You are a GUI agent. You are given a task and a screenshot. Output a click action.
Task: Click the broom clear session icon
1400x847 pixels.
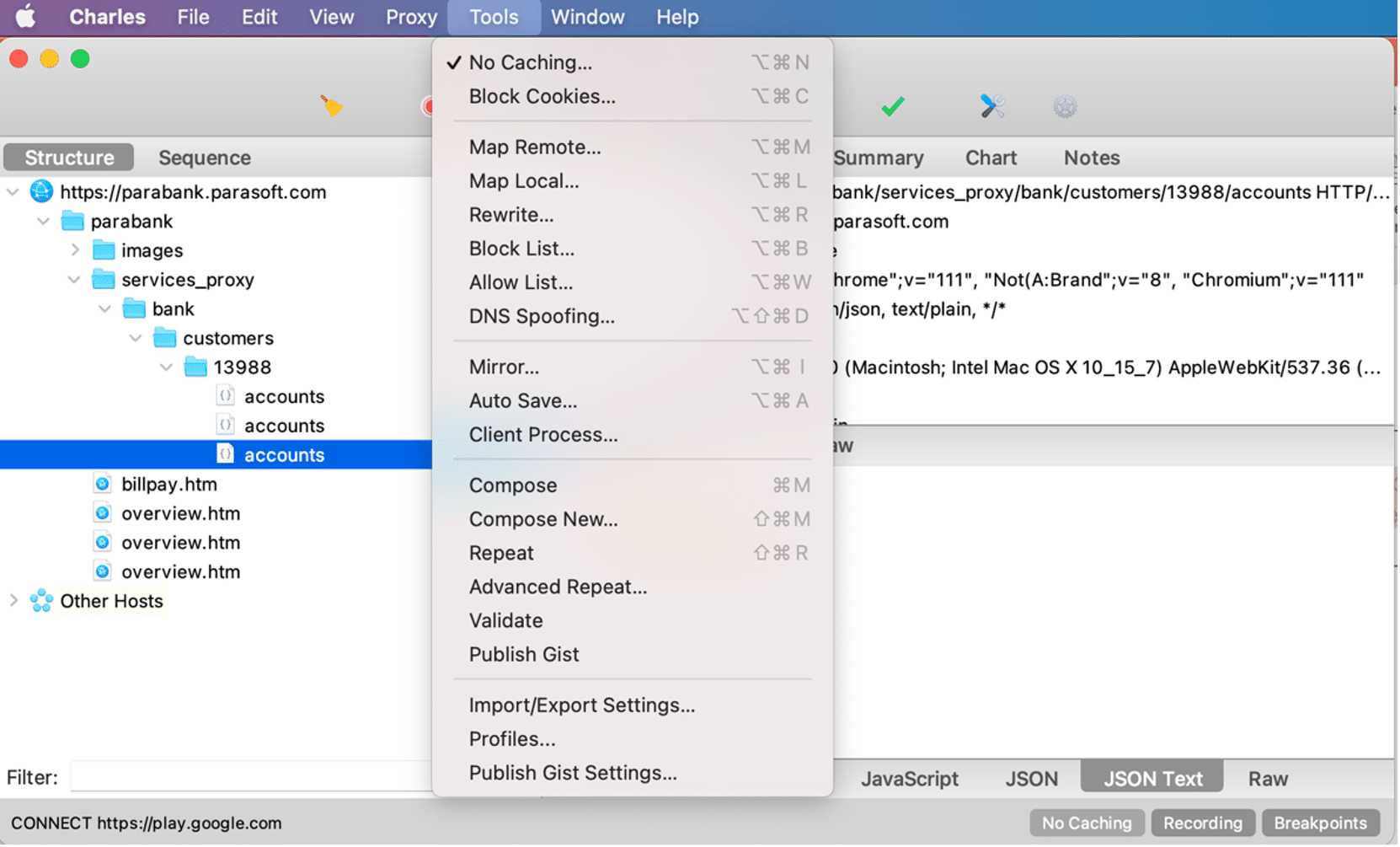331,106
